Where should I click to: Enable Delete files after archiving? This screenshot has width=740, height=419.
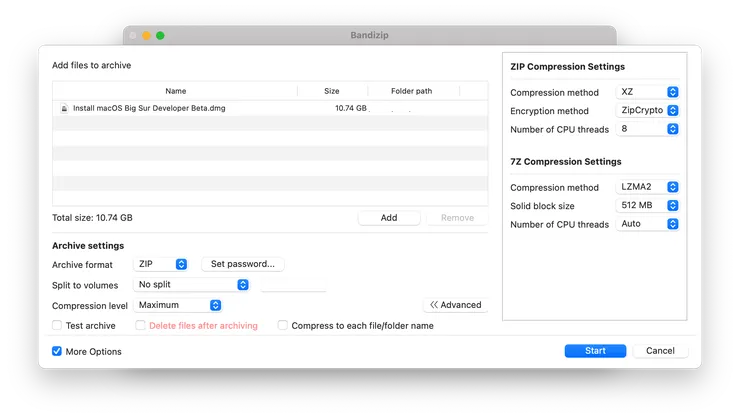(140, 326)
